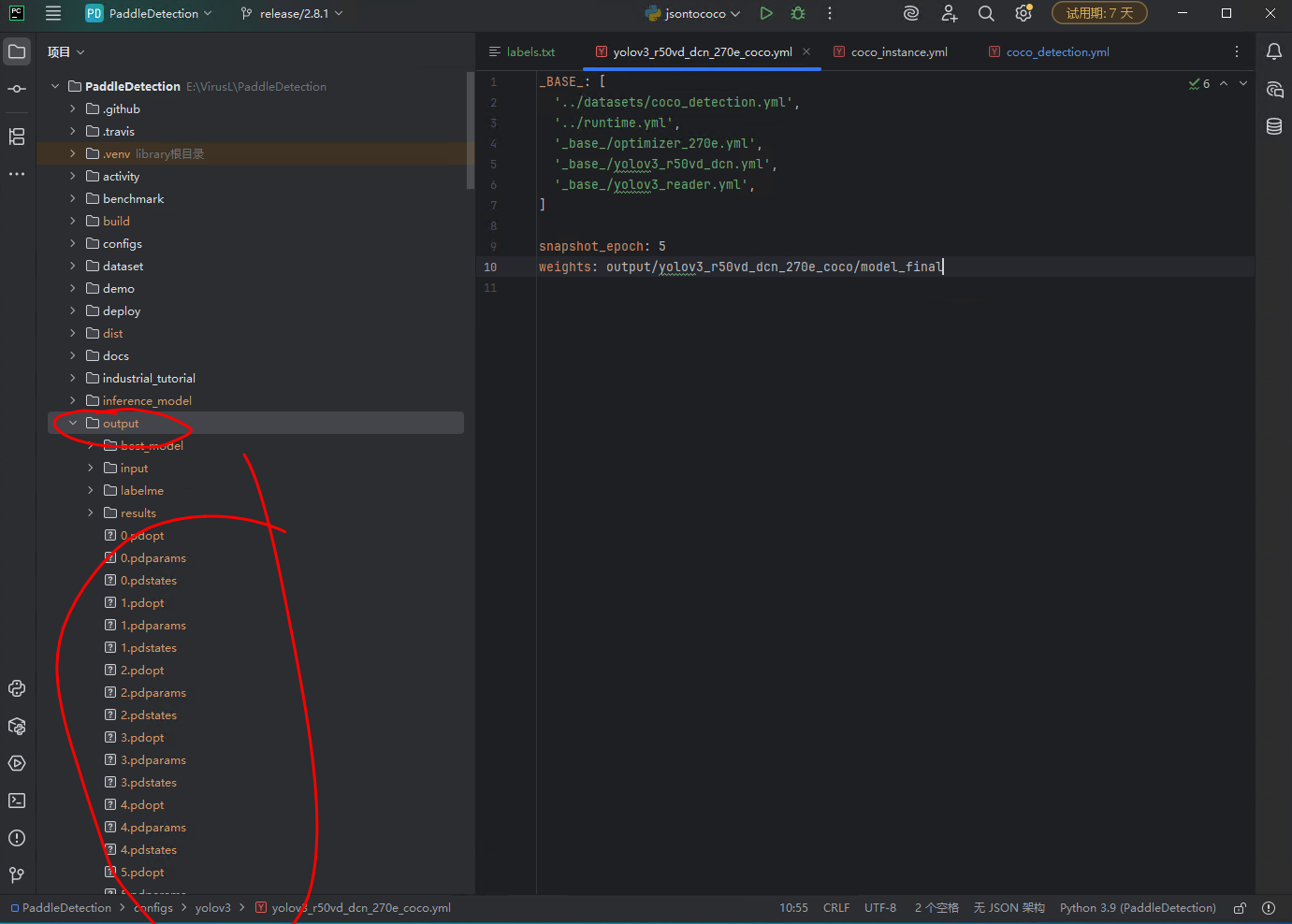Open the main hamburger menu

point(53,13)
